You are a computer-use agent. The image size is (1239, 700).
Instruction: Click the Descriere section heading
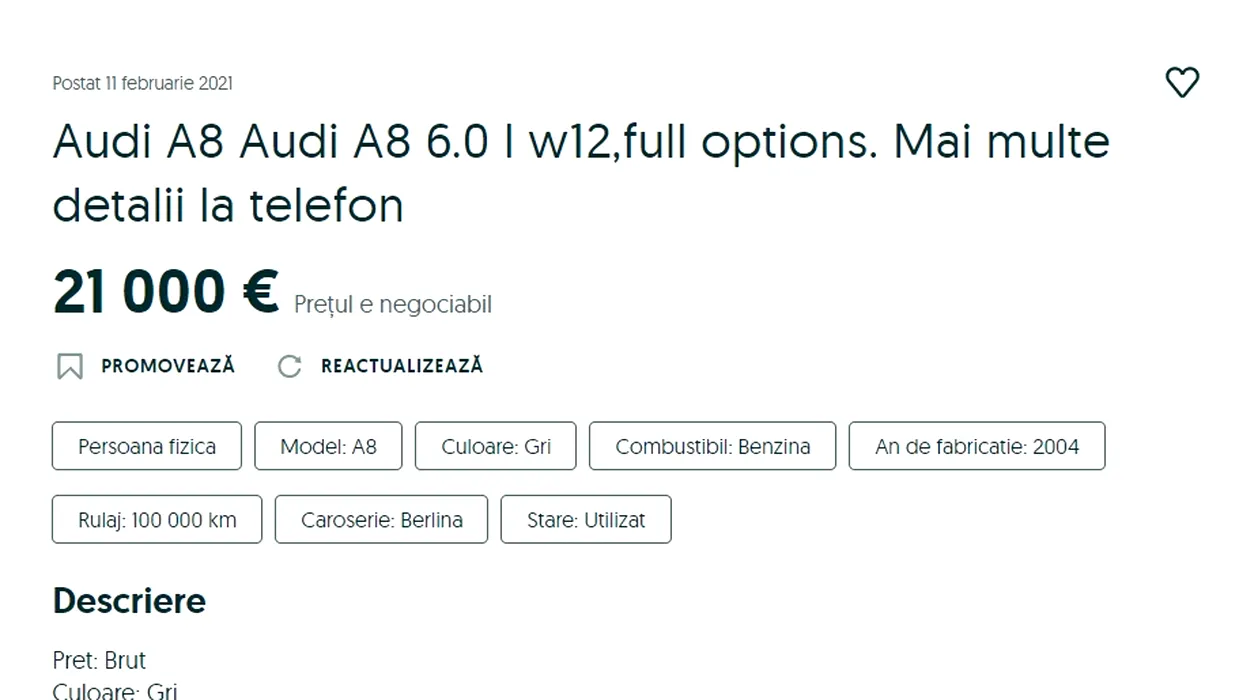tap(129, 601)
